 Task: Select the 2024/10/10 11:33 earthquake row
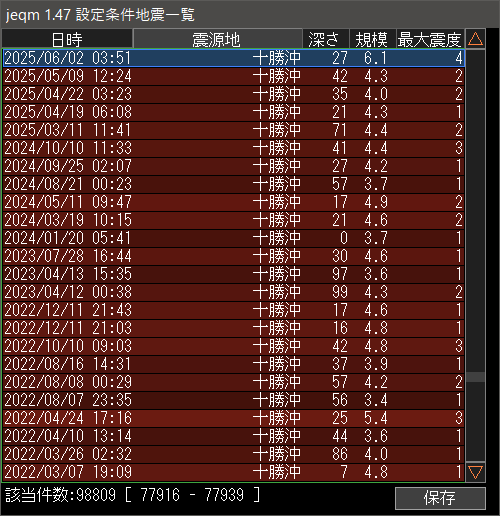tap(234, 148)
